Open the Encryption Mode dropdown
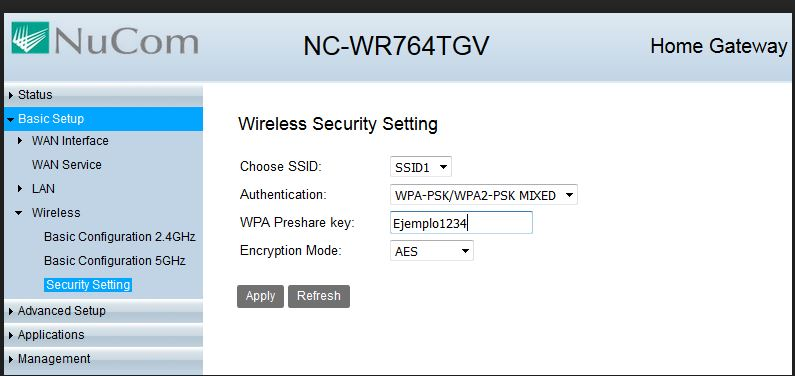The height and width of the screenshot is (376, 795). (431, 250)
